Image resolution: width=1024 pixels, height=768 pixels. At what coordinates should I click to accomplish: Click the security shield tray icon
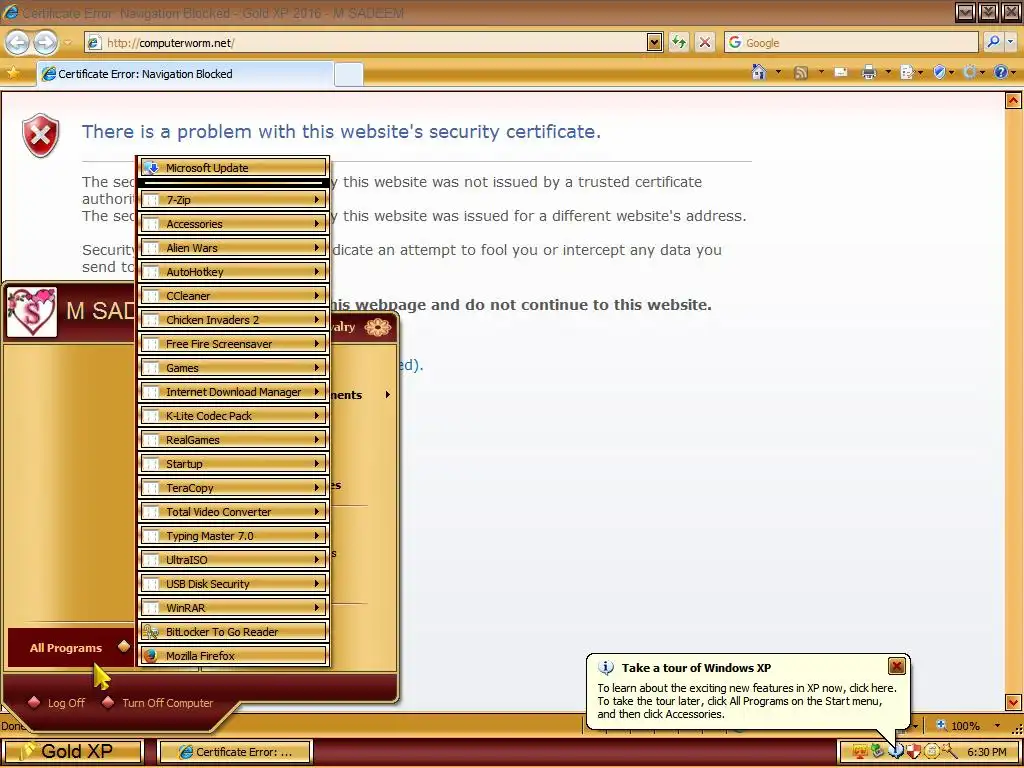click(x=914, y=752)
